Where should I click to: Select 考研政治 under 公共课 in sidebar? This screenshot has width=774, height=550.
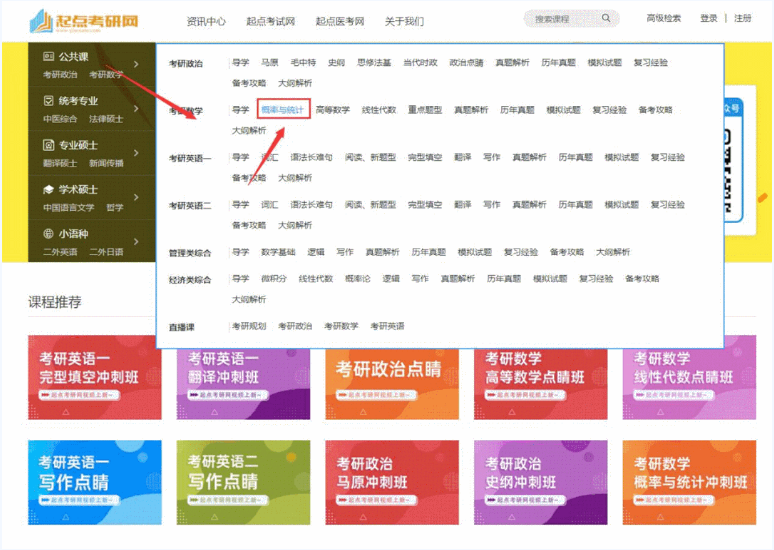pyautogui.click(x=60, y=75)
